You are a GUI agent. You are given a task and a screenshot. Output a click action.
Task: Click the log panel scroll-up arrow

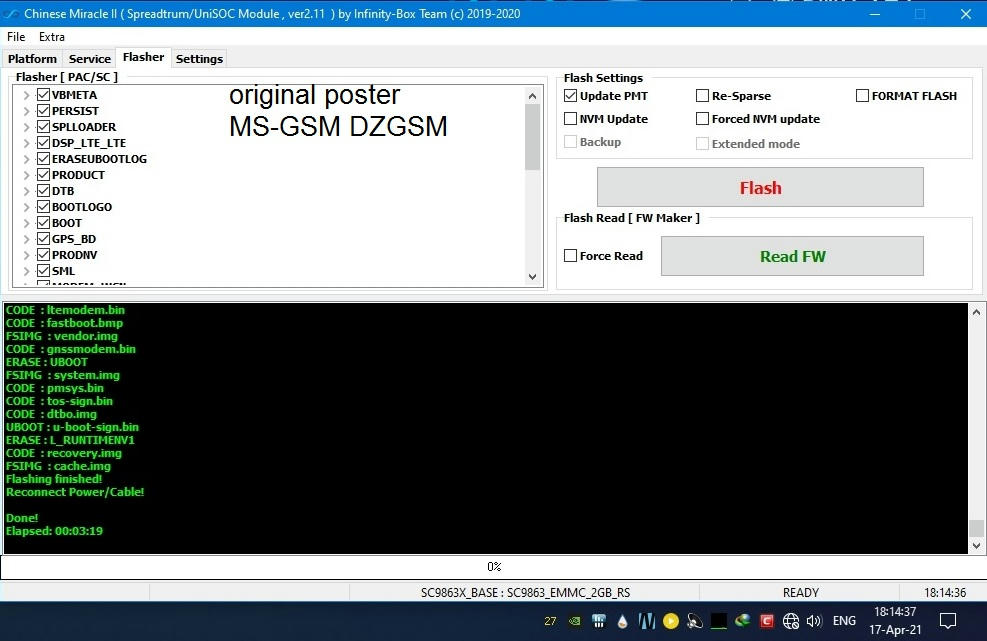tap(976, 312)
